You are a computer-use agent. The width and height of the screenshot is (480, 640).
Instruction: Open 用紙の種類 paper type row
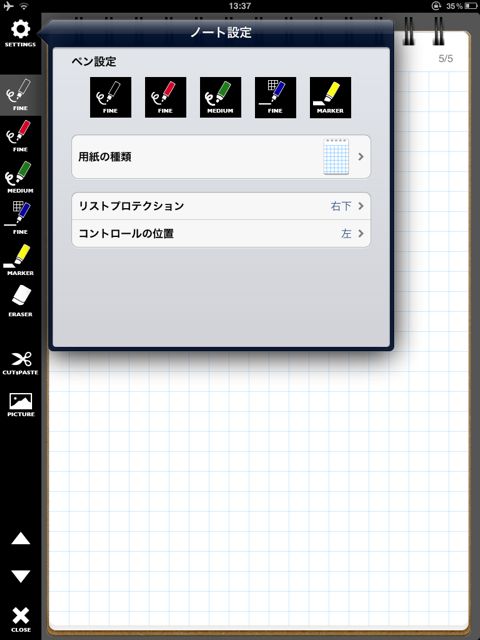pos(221,157)
